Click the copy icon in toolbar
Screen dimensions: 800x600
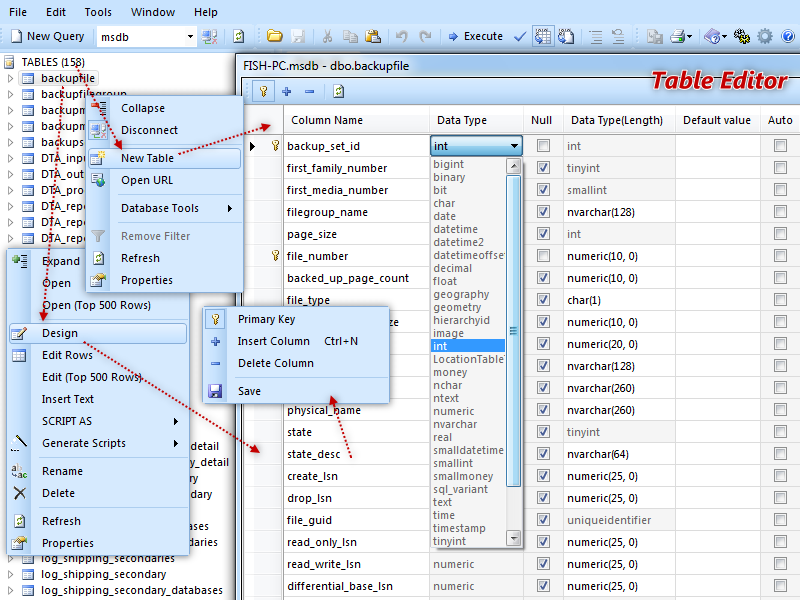click(350, 36)
